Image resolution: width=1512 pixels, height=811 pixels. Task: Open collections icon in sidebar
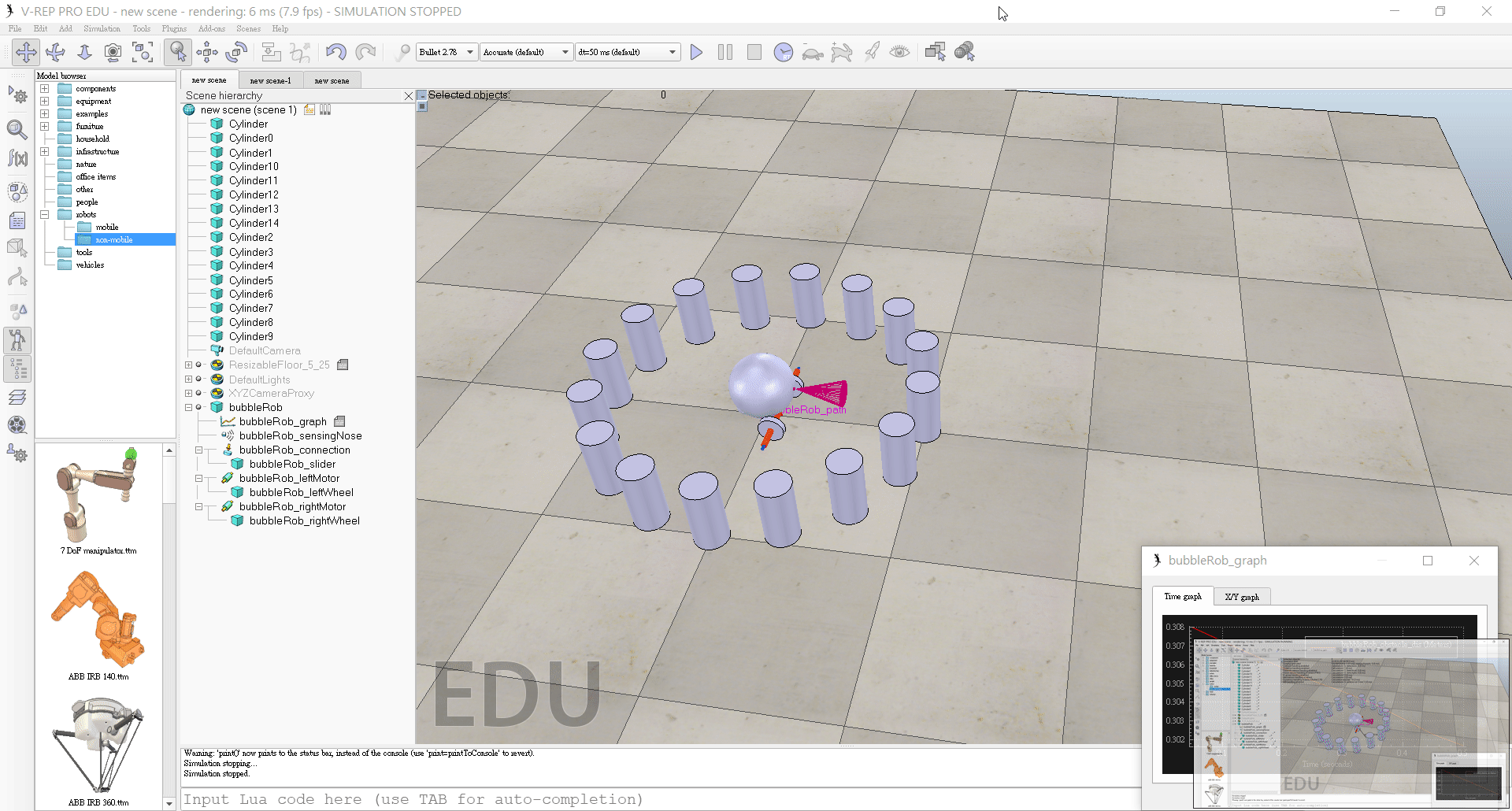click(x=17, y=191)
